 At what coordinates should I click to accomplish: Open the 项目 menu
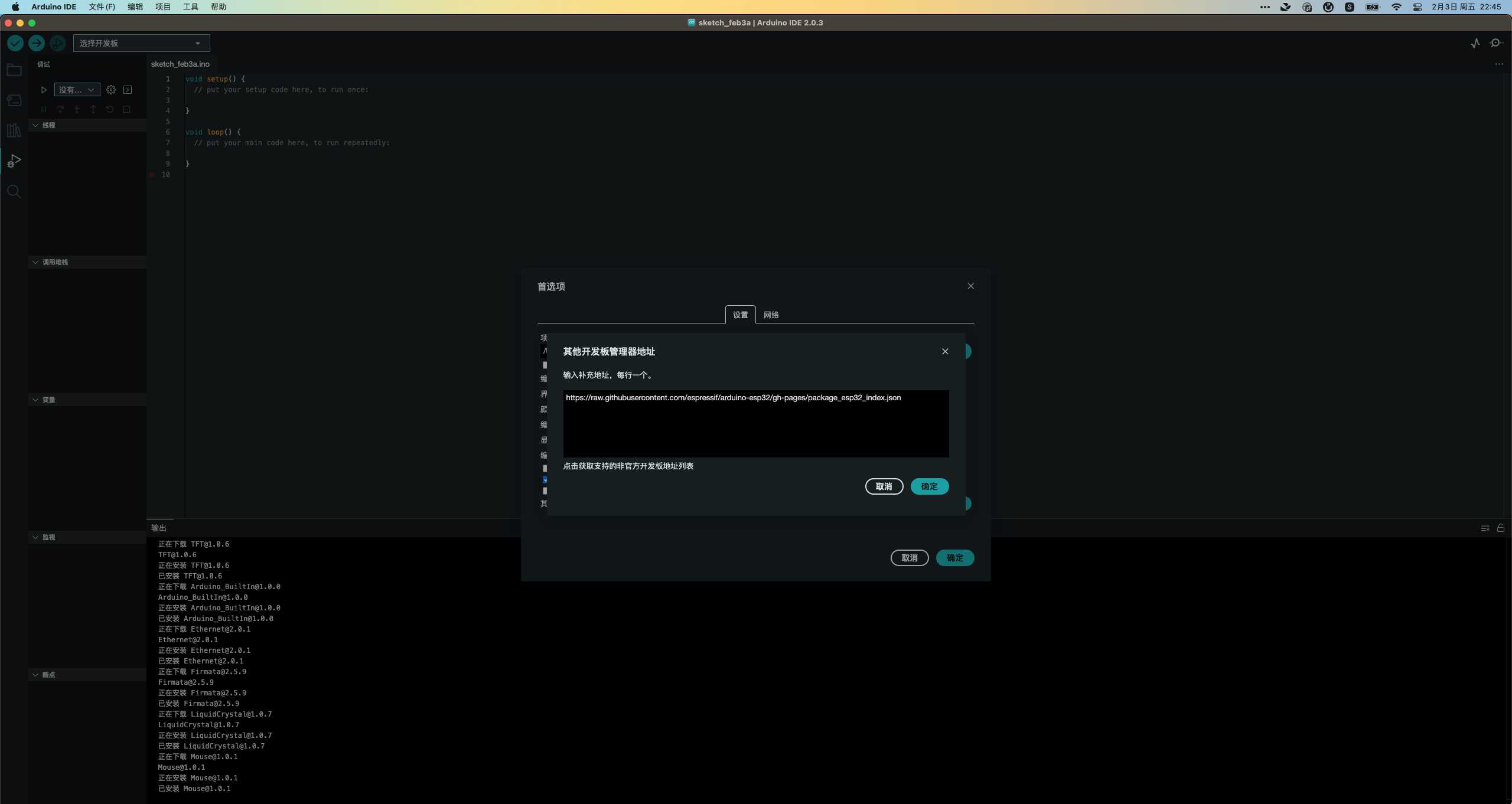click(163, 7)
